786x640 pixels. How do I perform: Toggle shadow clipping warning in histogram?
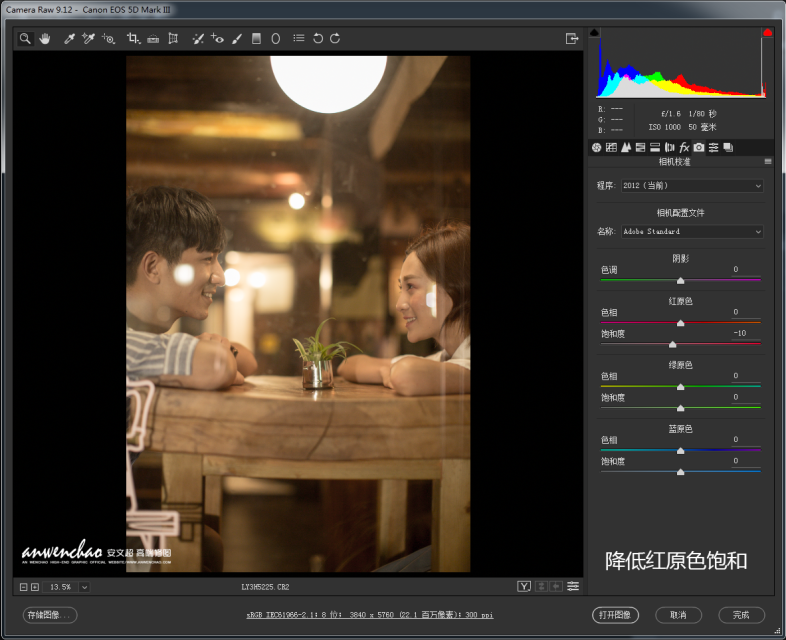595,33
